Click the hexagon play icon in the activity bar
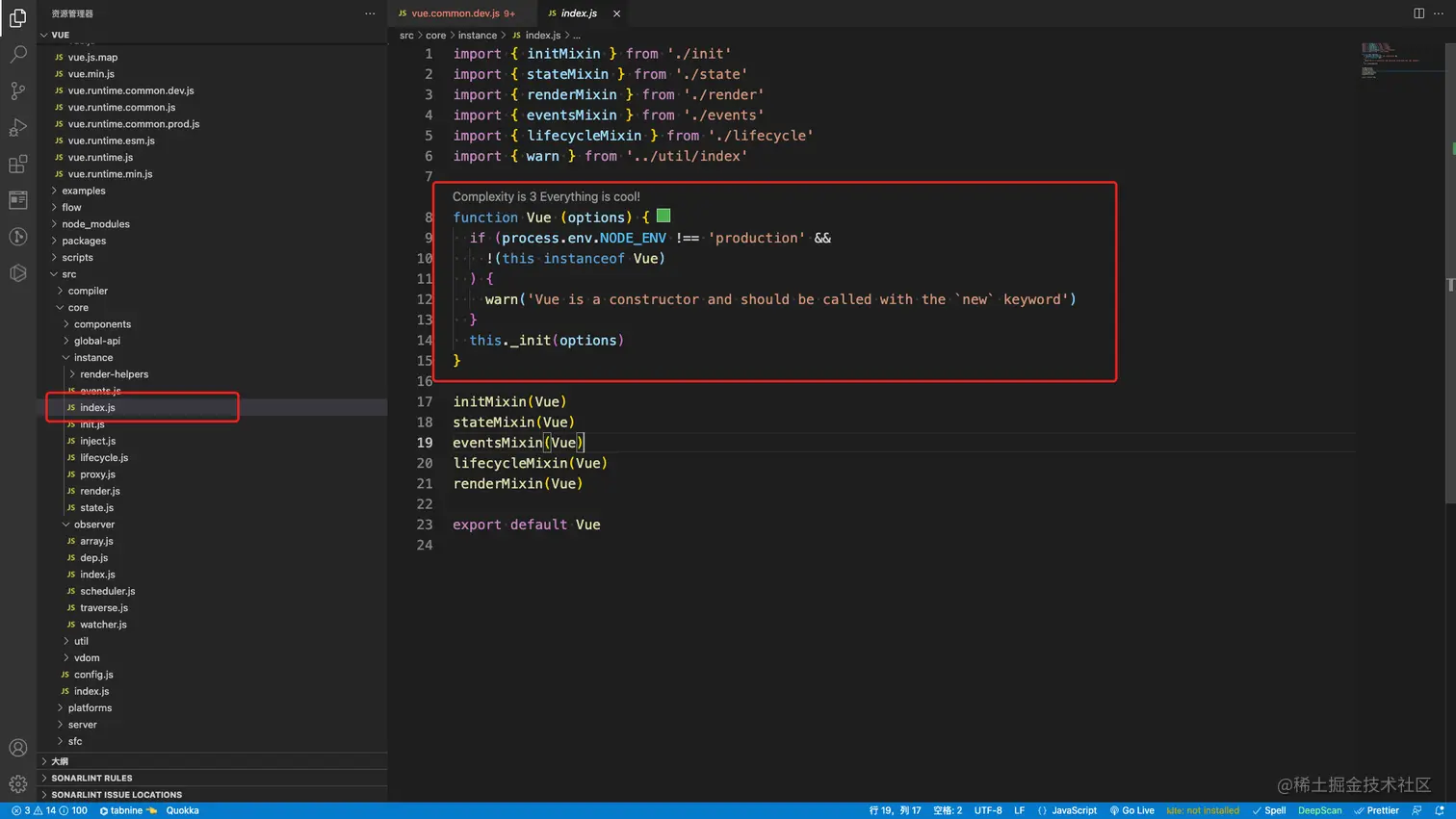 (x=17, y=273)
